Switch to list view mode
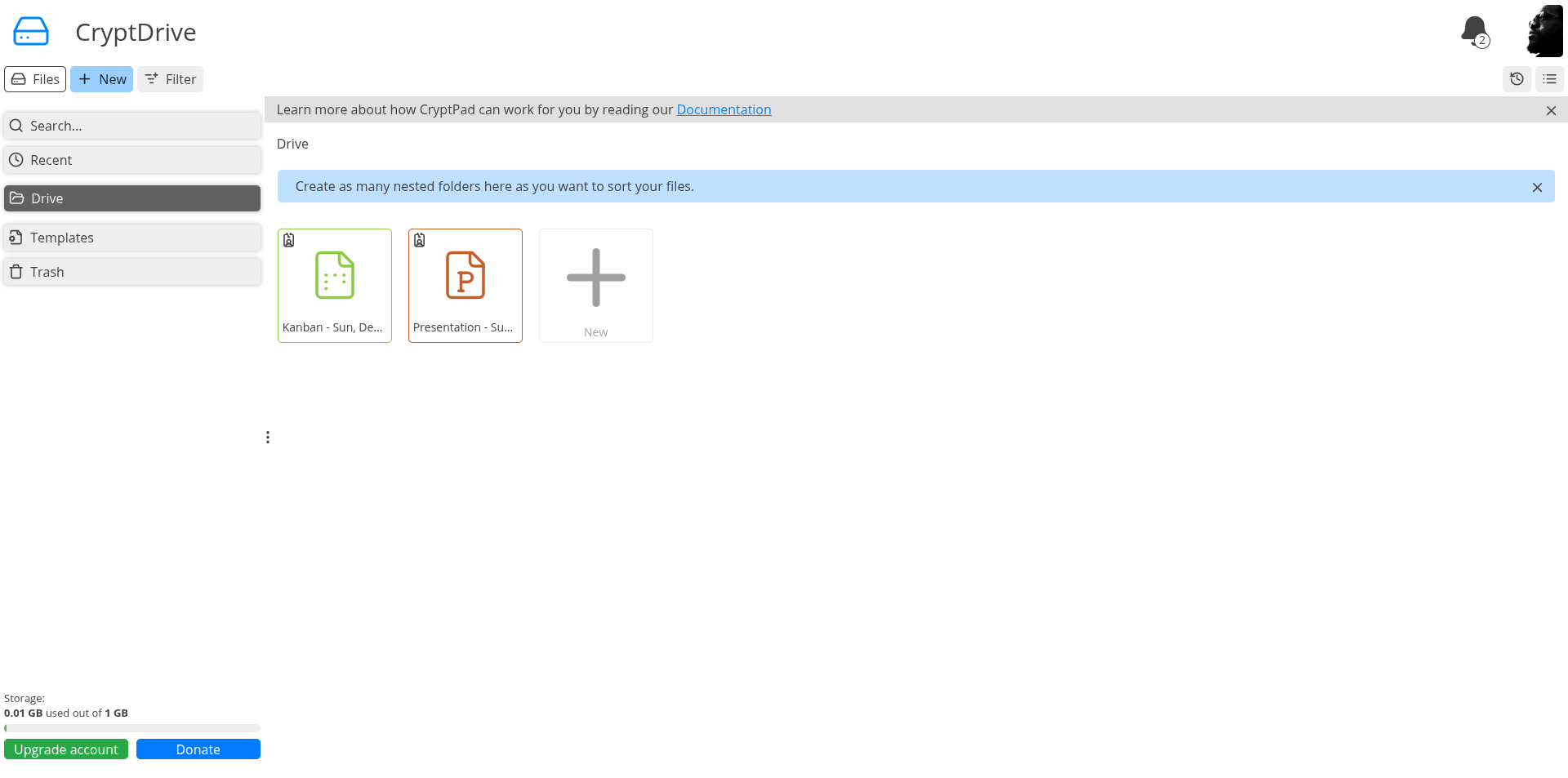Viewport: 1568px width, 778px height. (x=1549, y=79)
